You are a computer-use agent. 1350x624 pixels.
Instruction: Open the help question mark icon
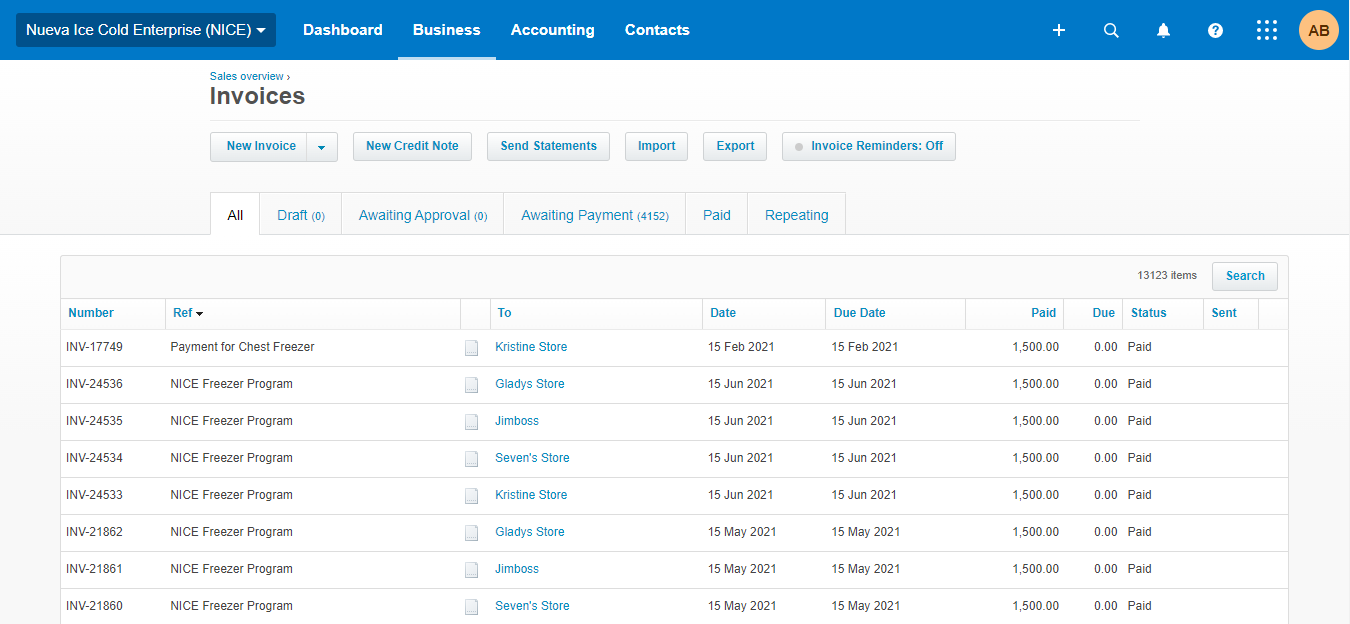click(x=1215, y=30)
